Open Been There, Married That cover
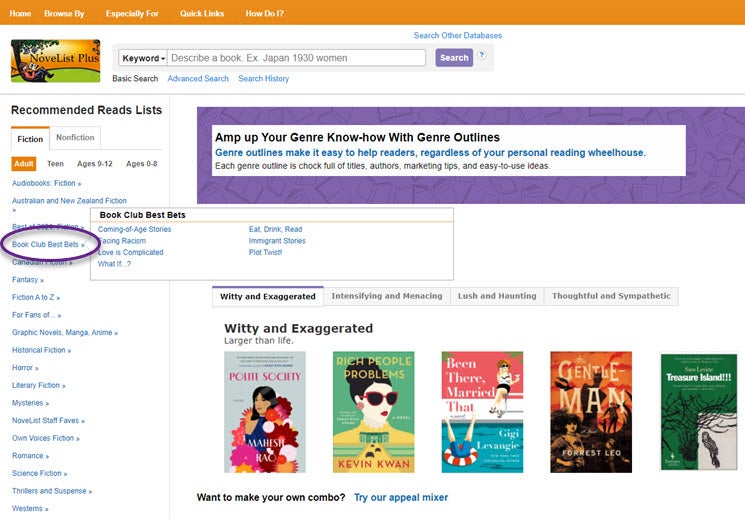The width and height of the screenshot is (745, 519). 482,412
